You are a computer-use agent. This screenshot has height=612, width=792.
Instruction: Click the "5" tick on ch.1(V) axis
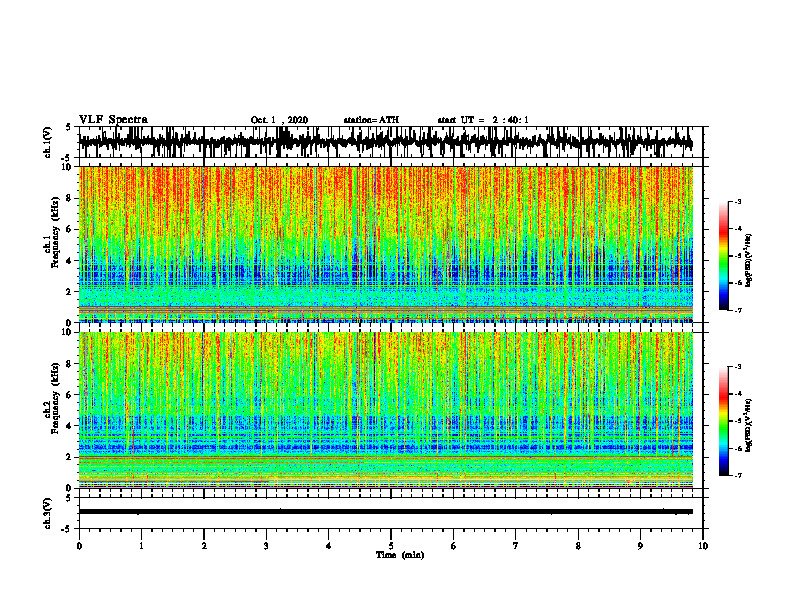click(68, 128)
